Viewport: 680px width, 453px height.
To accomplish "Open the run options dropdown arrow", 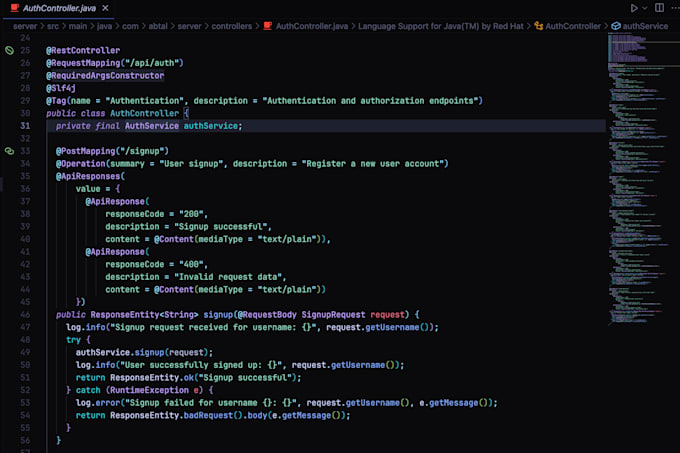I will pos(645,8).
